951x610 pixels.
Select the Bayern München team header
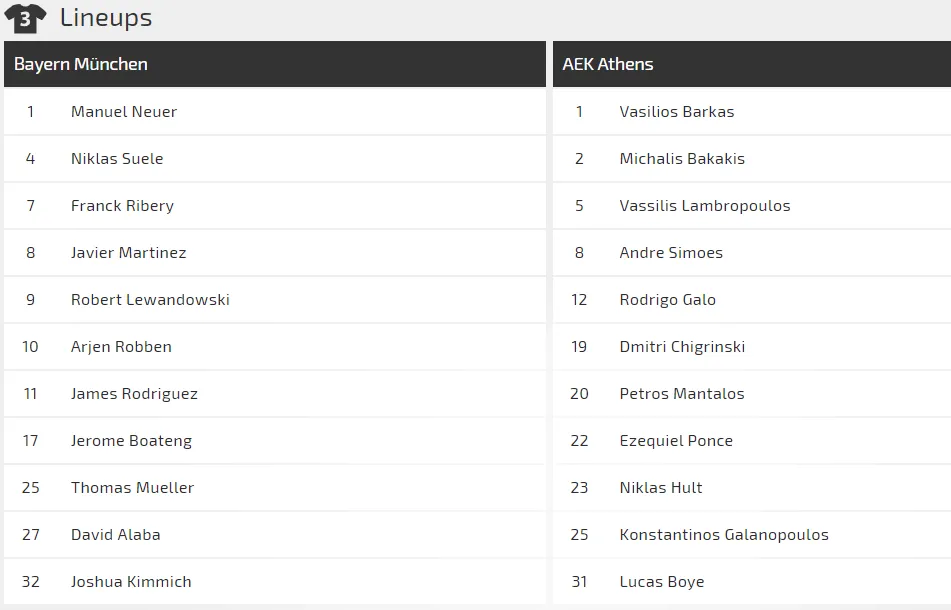pyautogui.click(x=81, y=64)
